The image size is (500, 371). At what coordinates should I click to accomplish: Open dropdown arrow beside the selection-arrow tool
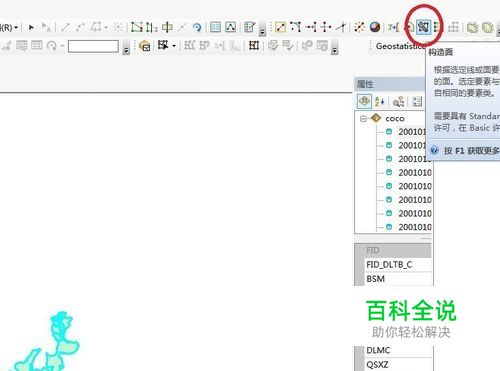(174, 46)
